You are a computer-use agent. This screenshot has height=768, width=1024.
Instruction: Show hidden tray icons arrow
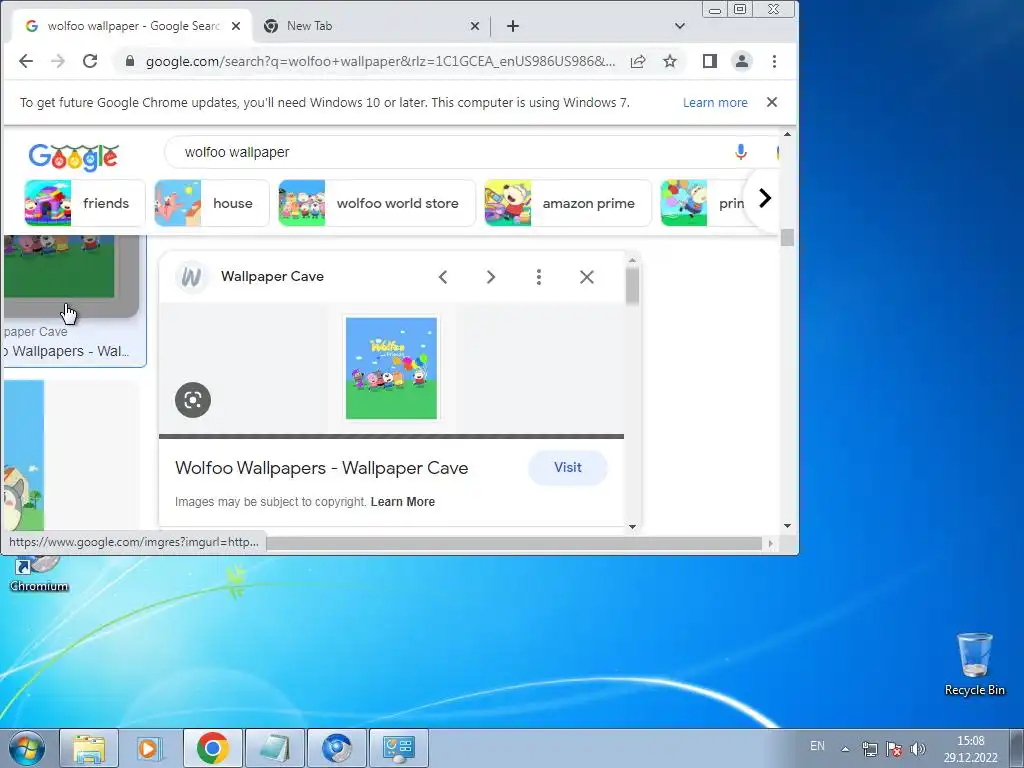pyautogui.click(x=845, y=749)
